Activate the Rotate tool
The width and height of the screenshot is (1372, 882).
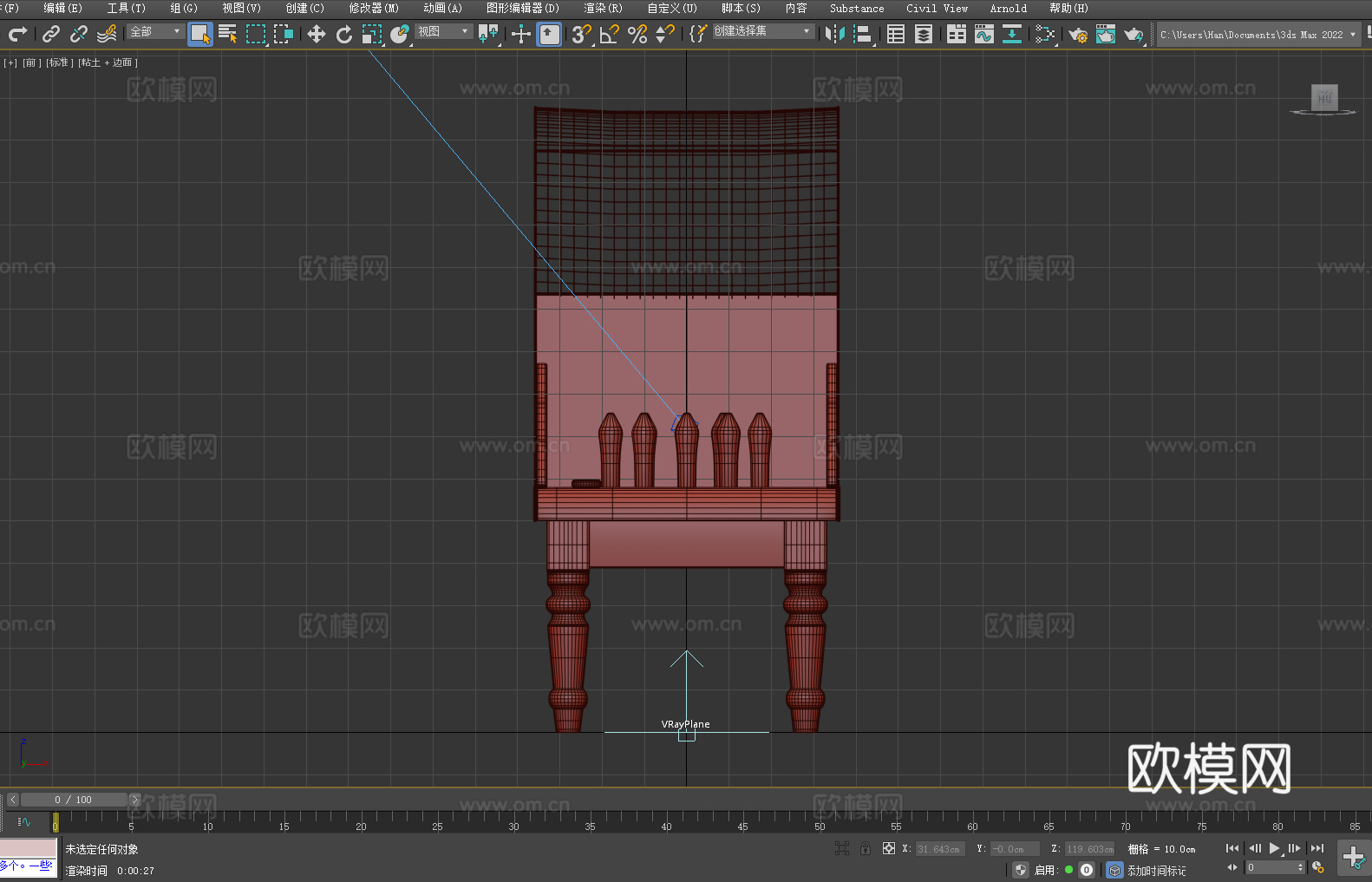point(344,34)
